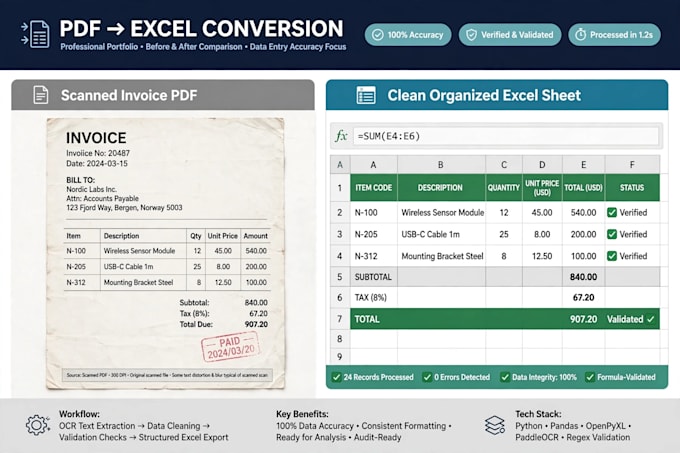Select the green TOTAL row cell with 907.20
The image size is (680, 453).
583,319
